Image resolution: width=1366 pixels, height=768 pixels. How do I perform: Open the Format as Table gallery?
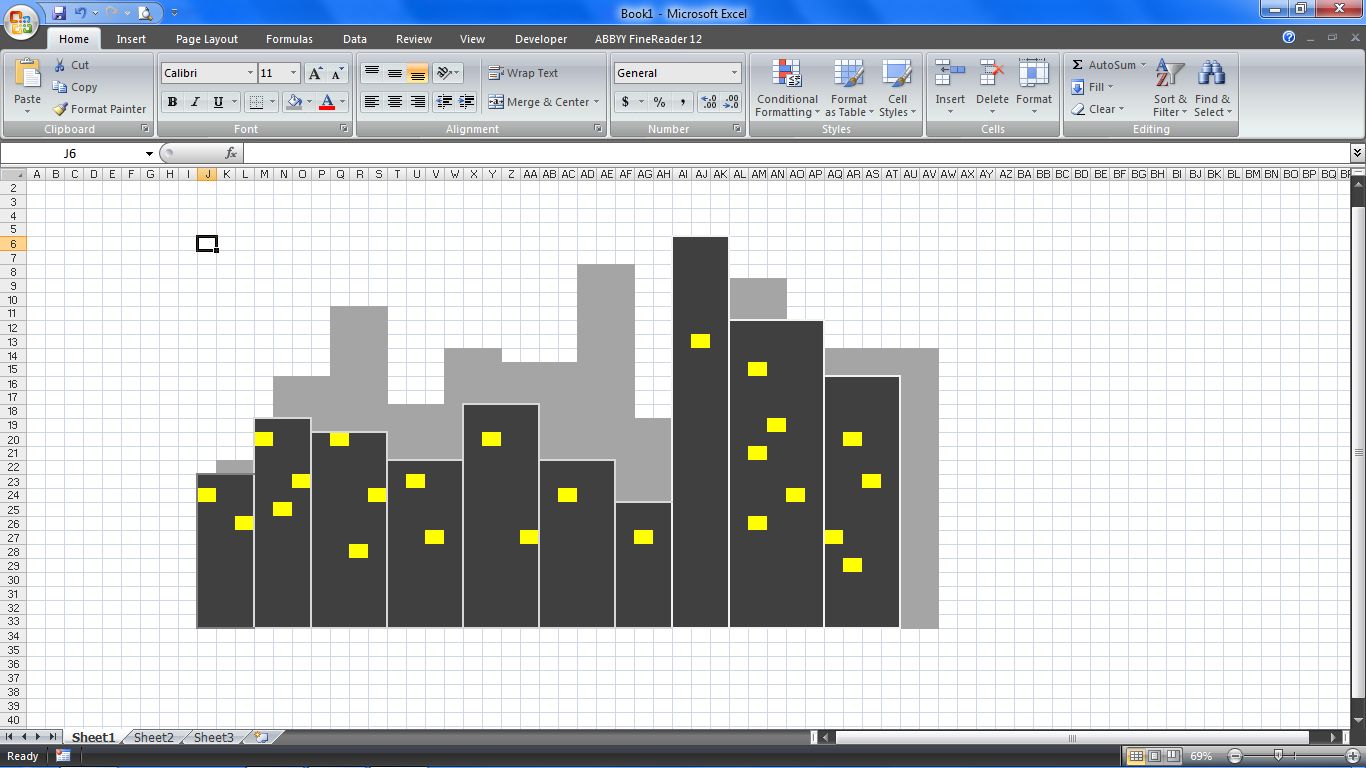(x=848, y=88)
